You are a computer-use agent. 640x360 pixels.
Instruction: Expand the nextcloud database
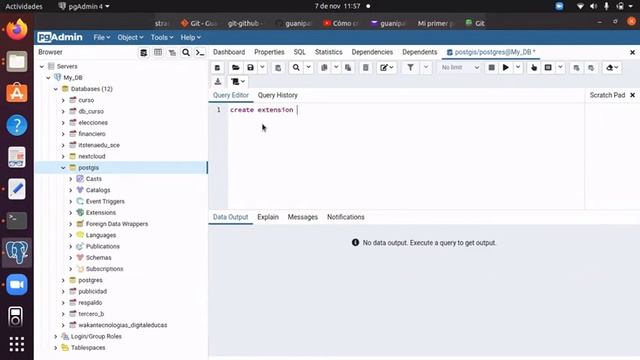click(x=63, y=156)
